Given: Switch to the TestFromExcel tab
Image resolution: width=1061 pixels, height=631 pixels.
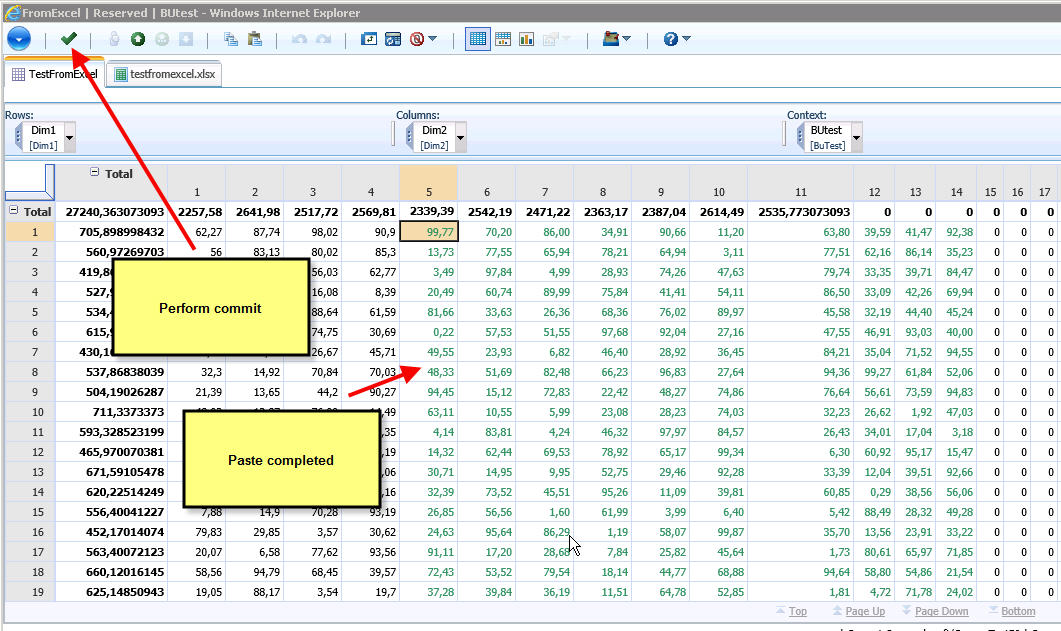Looking at the screenshot, I should pyautogui.click(x=55, y=74).
